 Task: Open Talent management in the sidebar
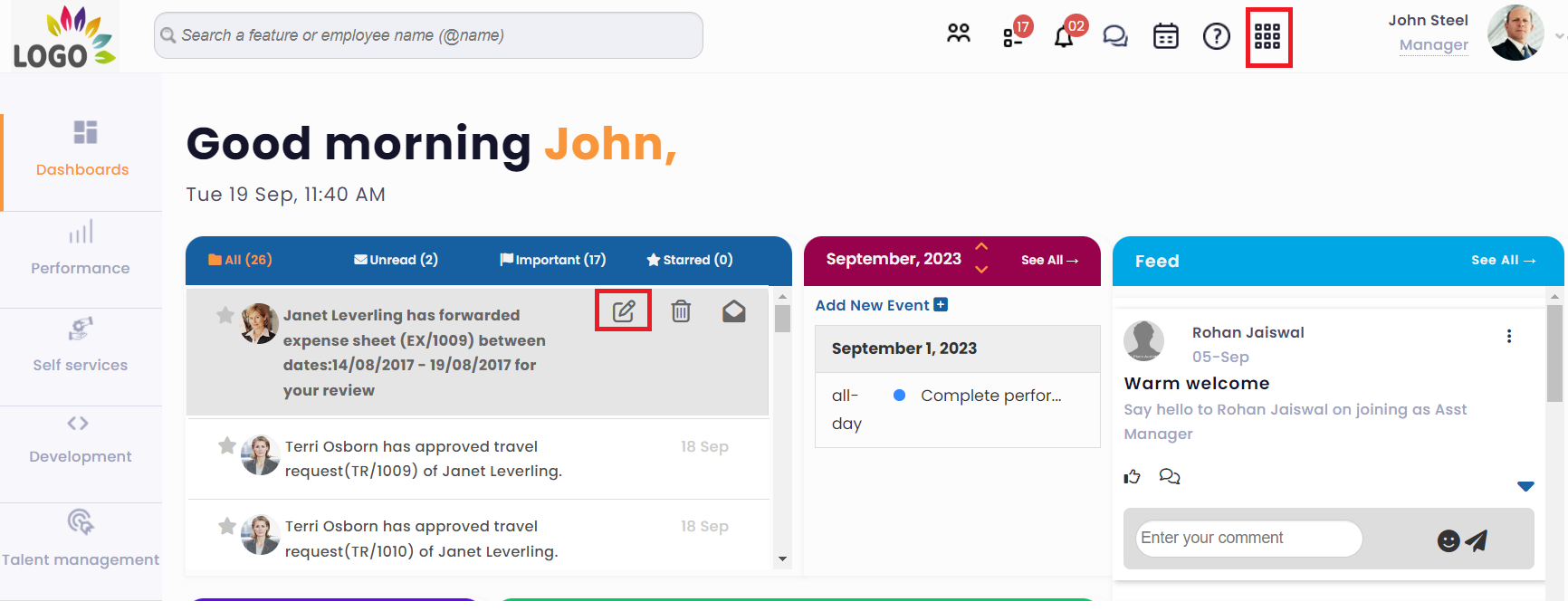click(81, 540)
